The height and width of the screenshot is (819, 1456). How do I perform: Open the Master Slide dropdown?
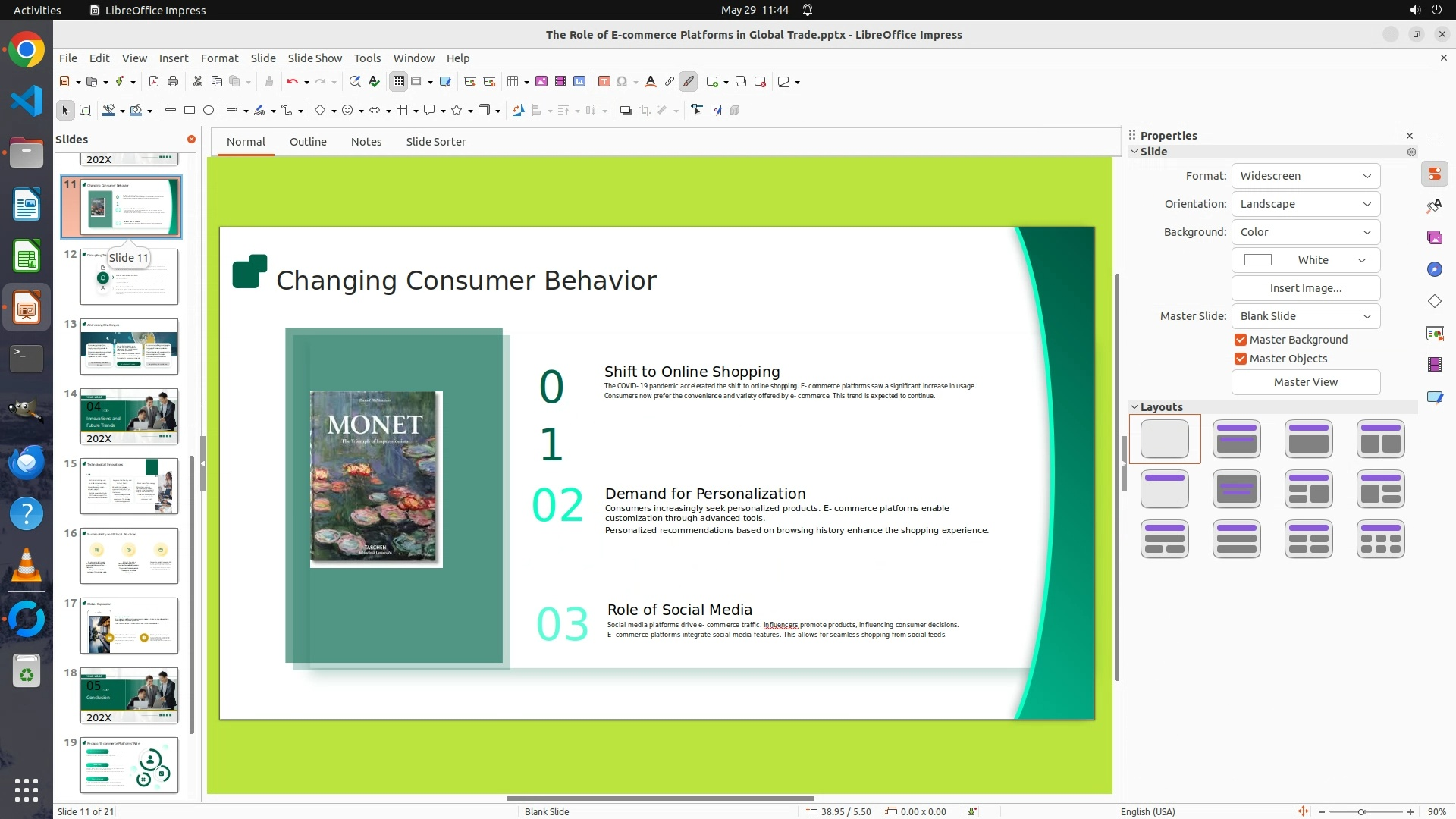click(1305, 316)
